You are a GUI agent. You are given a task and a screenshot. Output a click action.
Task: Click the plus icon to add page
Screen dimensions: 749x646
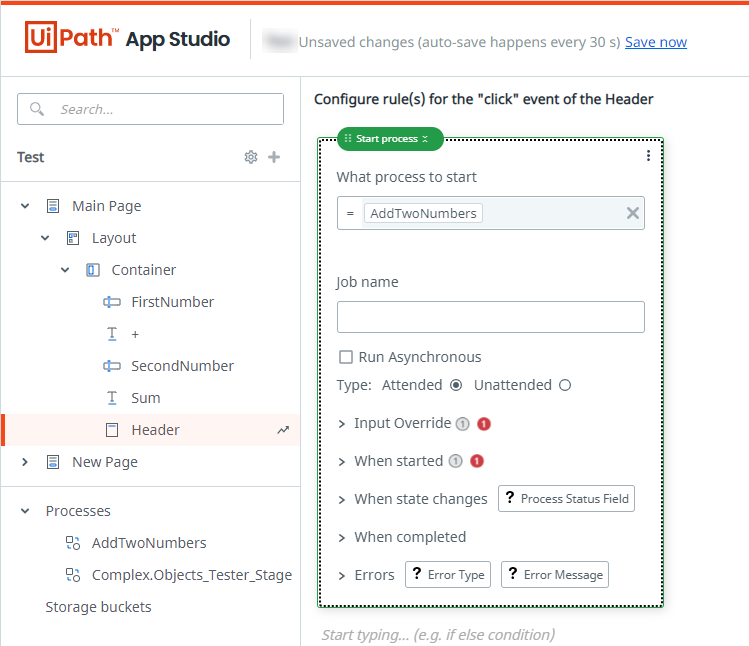click(274, 157)
